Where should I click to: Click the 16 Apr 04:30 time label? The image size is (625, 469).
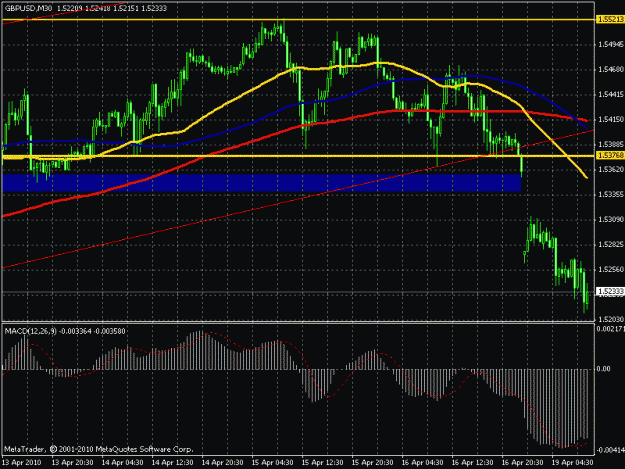click(423, 463)
